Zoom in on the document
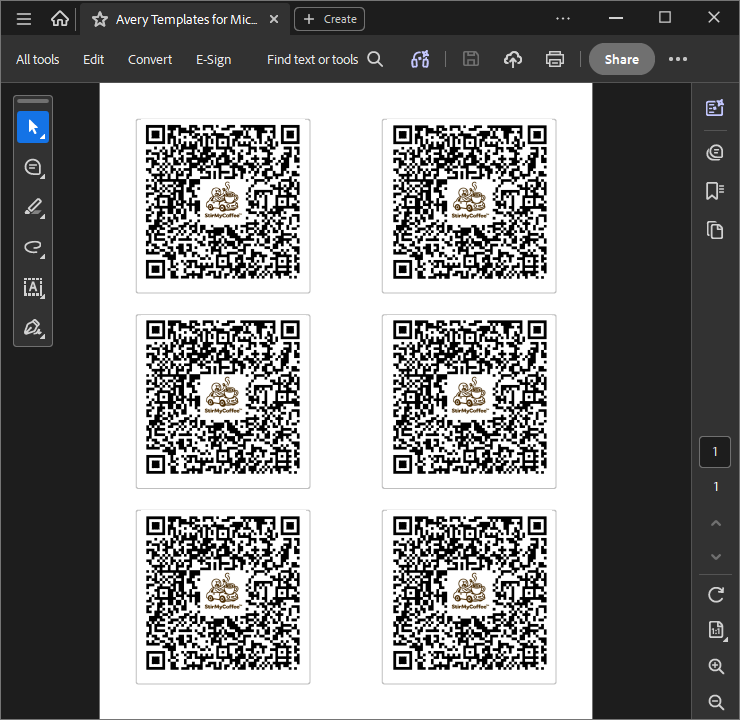Image resolution: width=740 pixels, height=720 pixels. click(716, 666)
